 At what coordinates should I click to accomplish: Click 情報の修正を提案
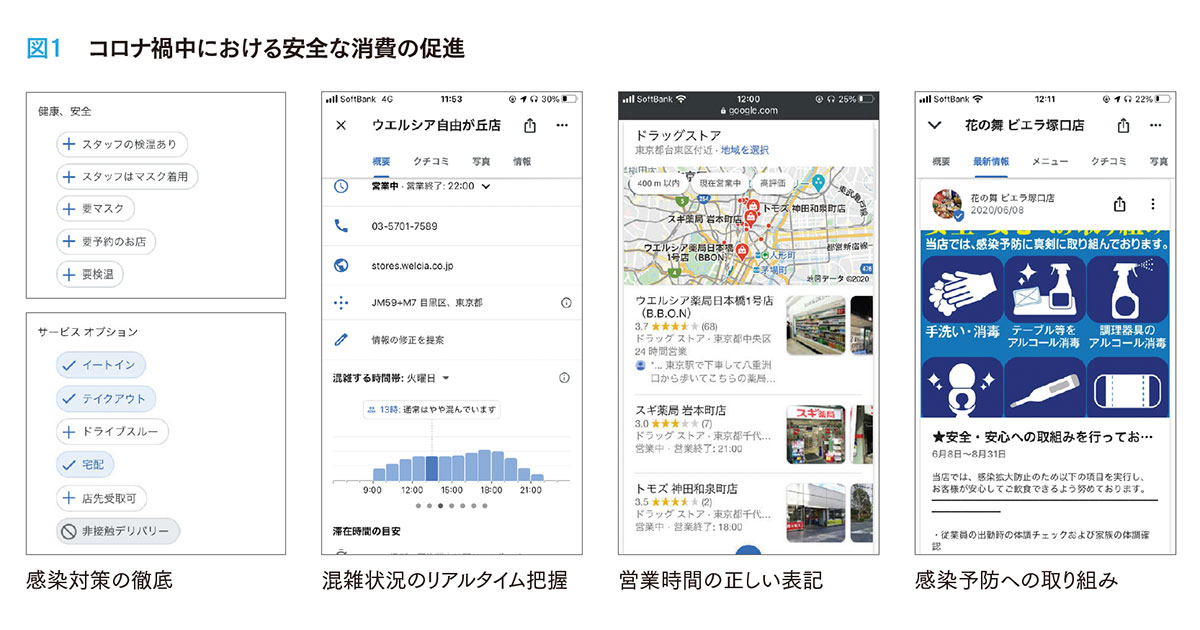tap(407, 340)
